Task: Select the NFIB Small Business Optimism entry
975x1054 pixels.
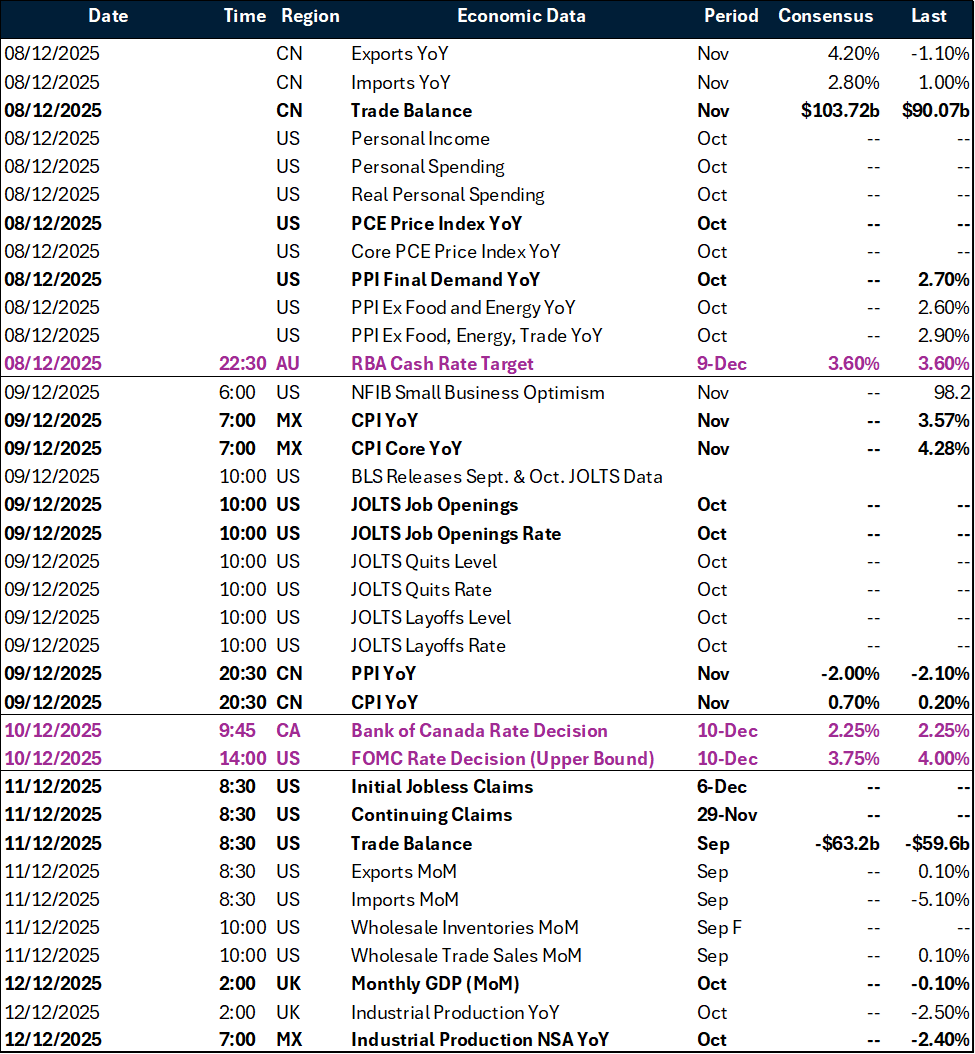Action: [x=477, y=392]
